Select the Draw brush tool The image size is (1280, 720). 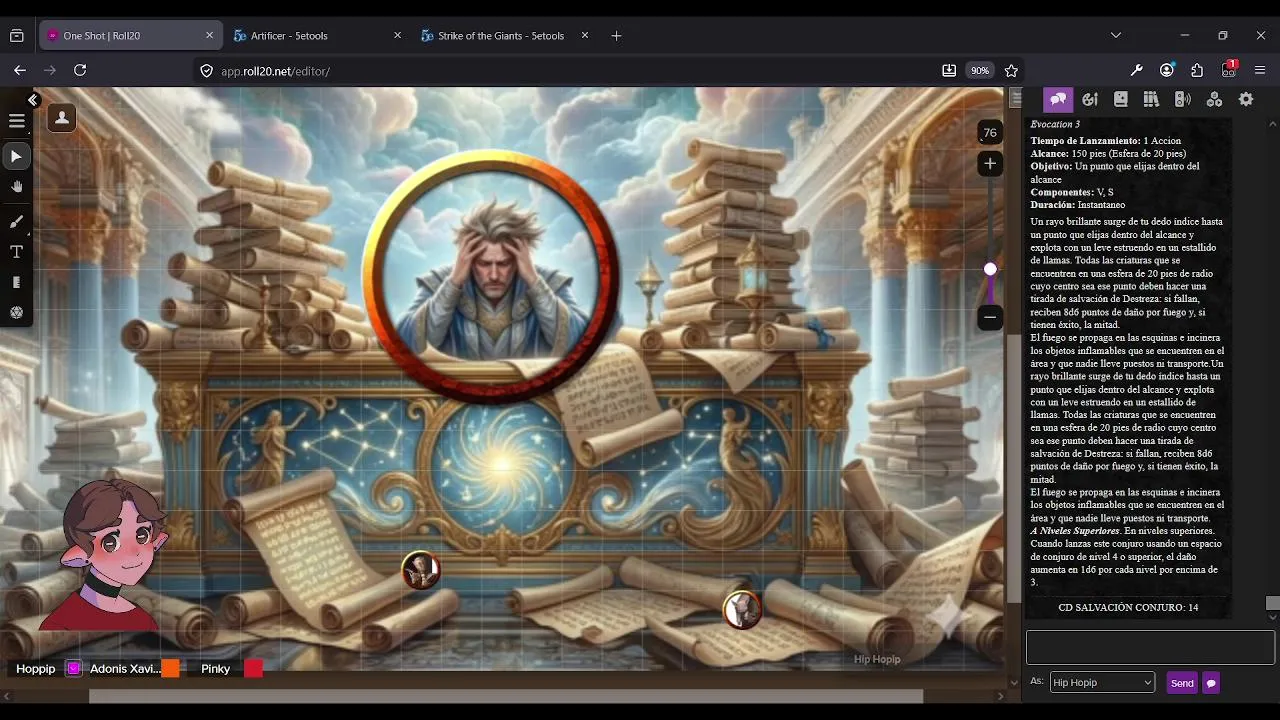point(16,221)
